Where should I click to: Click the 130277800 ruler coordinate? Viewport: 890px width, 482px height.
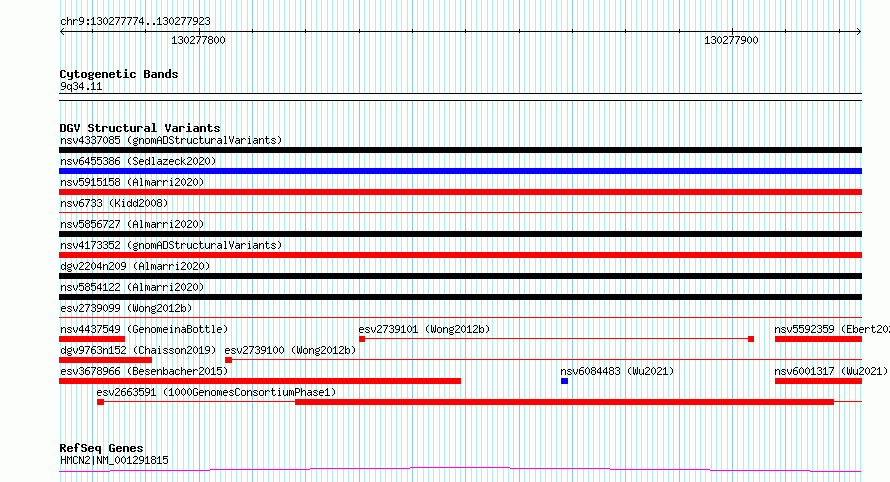tap(198, 40)
